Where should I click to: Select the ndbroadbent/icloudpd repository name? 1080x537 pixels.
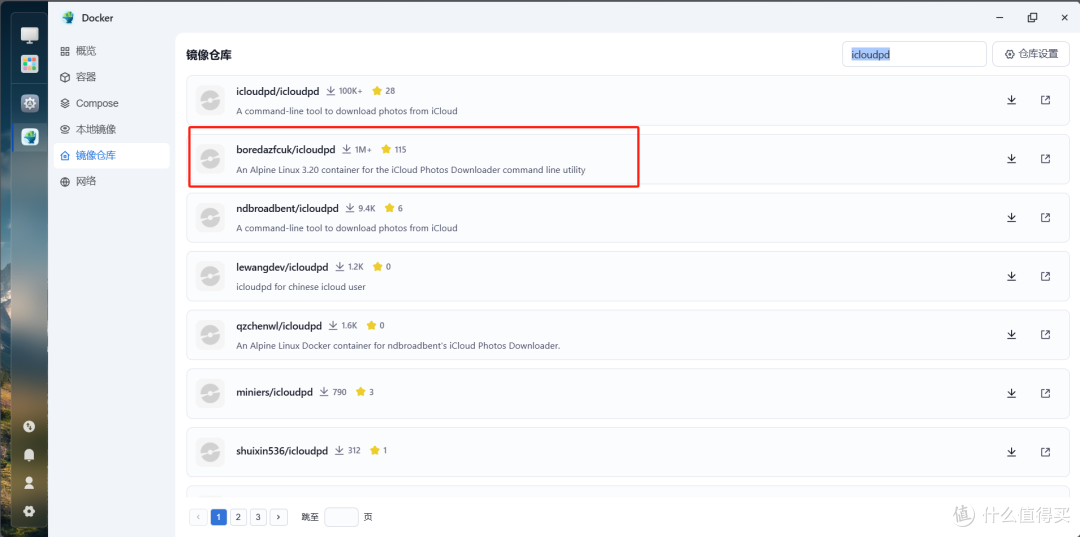click(x=287, y=208)
